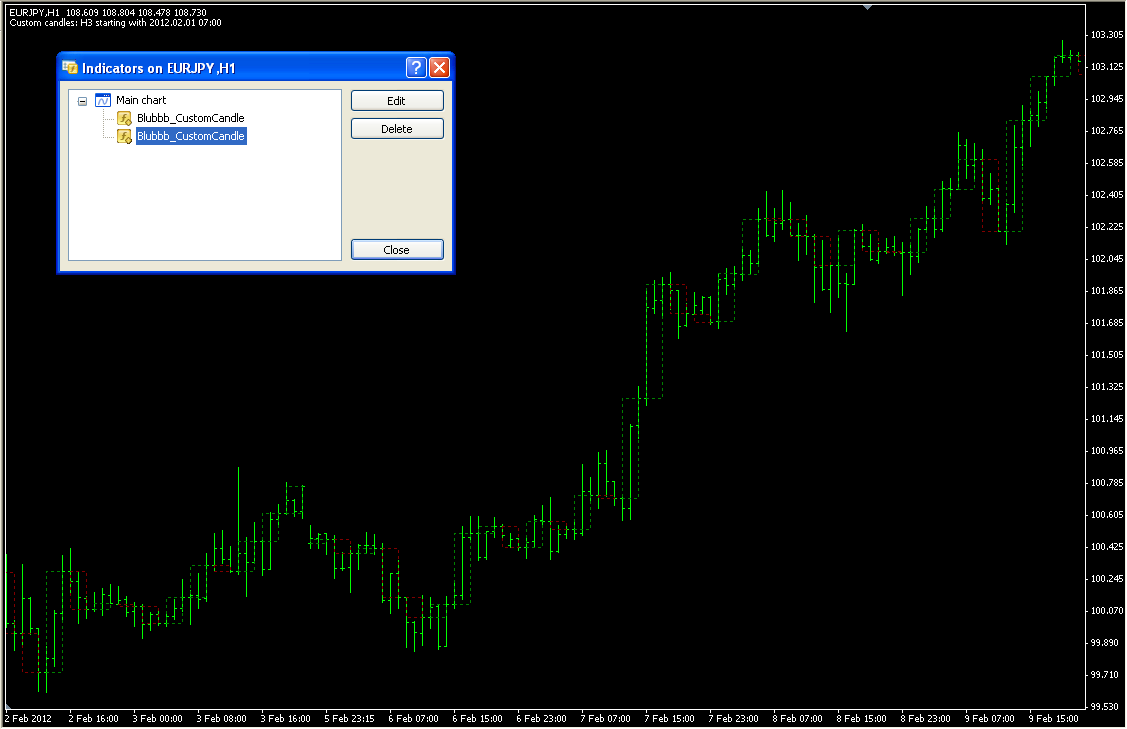Collapse the Main chart tree node
The image size is (1127, 729).
point(82,100)
